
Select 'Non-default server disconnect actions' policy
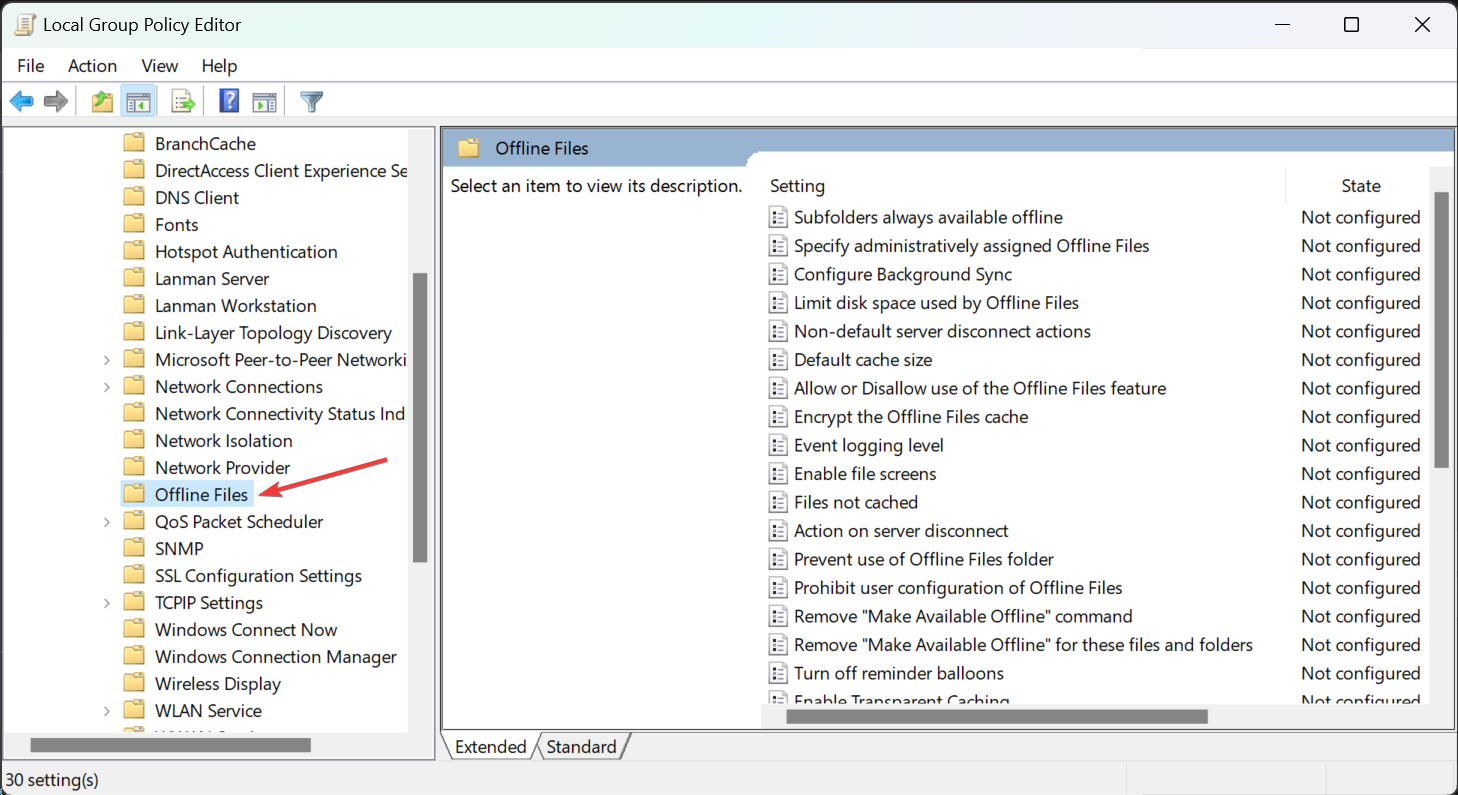(942, 331)
